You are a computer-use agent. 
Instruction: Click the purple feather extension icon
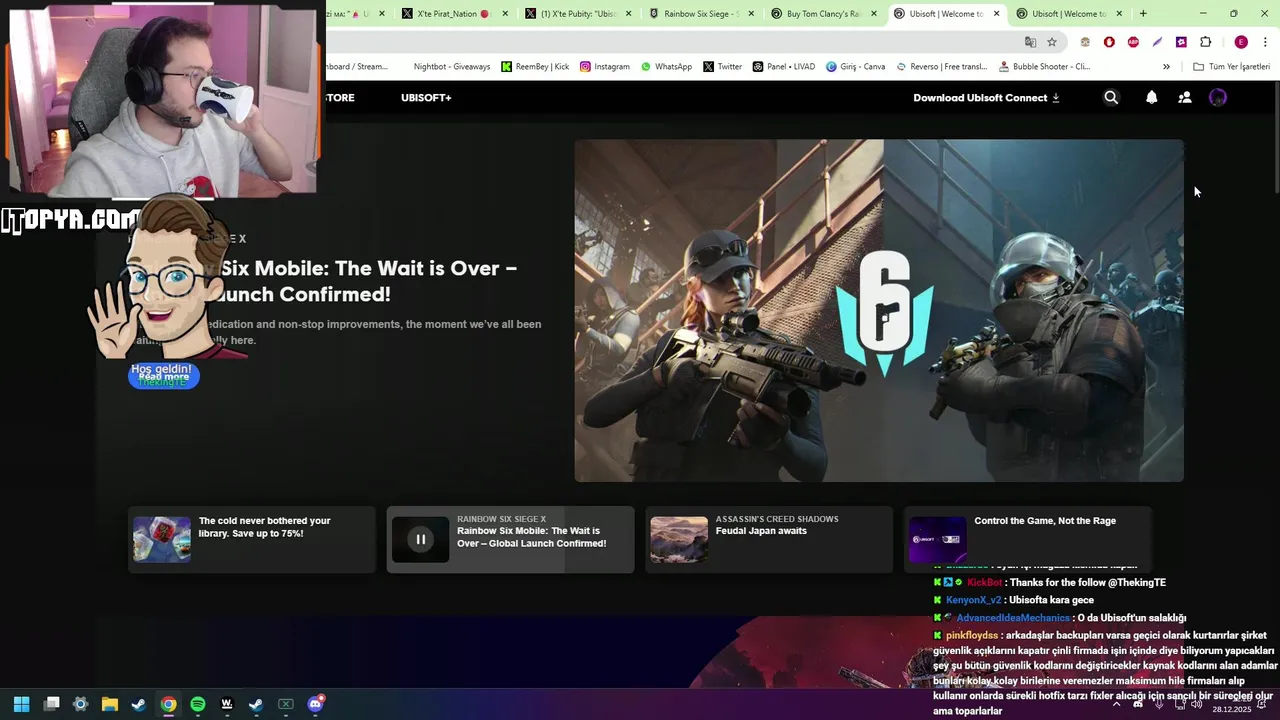1157,42
